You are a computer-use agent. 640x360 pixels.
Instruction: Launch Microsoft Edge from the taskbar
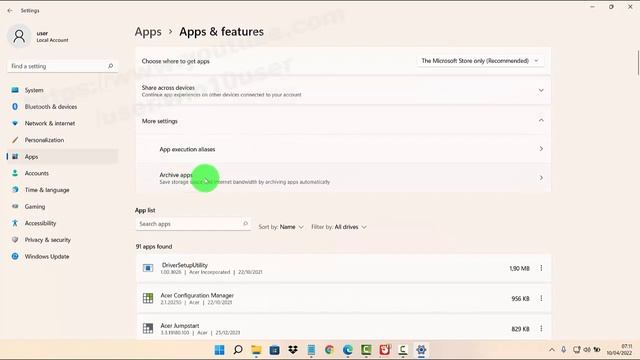[348, 350]
